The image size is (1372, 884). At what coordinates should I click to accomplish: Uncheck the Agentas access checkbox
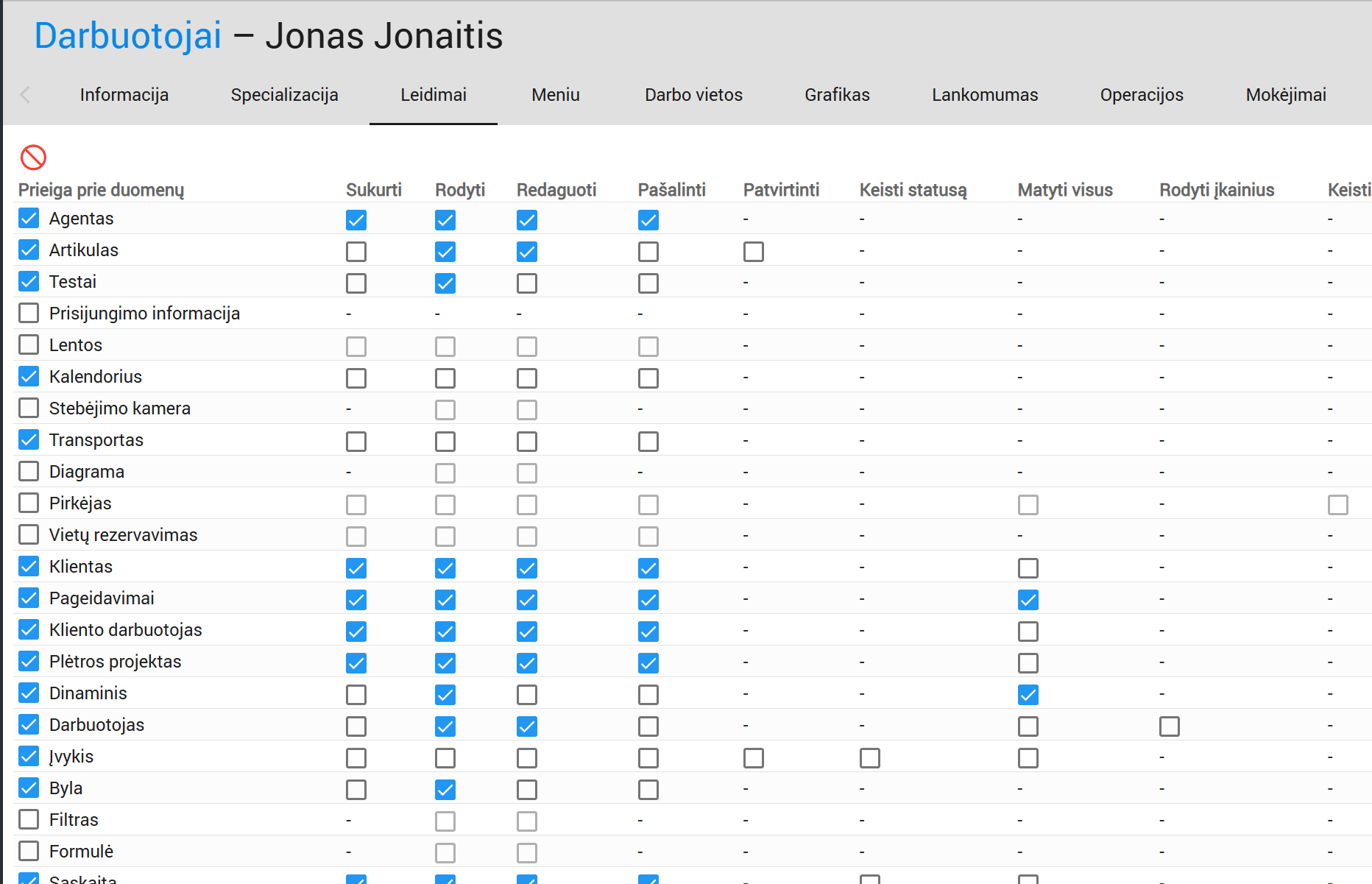29,219
